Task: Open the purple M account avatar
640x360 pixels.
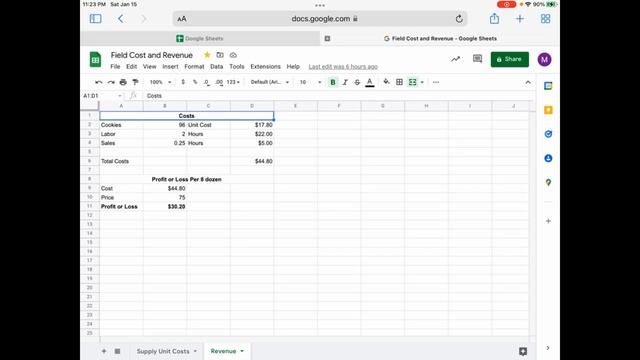Action: (x=544, y=60)
